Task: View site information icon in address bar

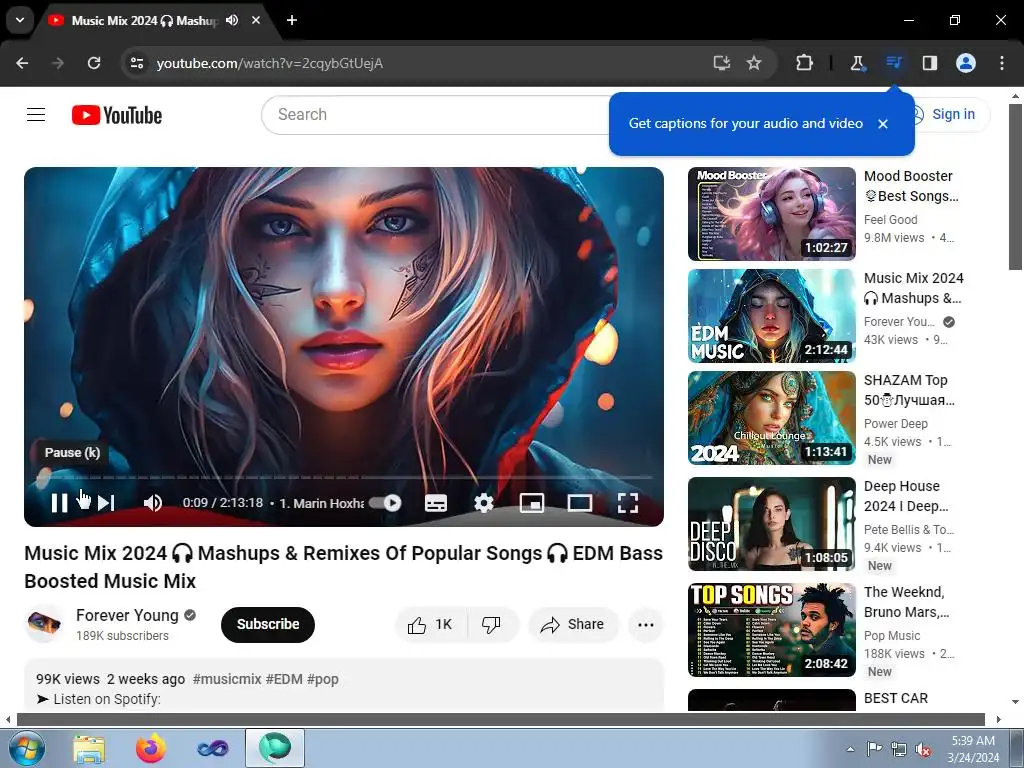Action: [x=136, y=63]
